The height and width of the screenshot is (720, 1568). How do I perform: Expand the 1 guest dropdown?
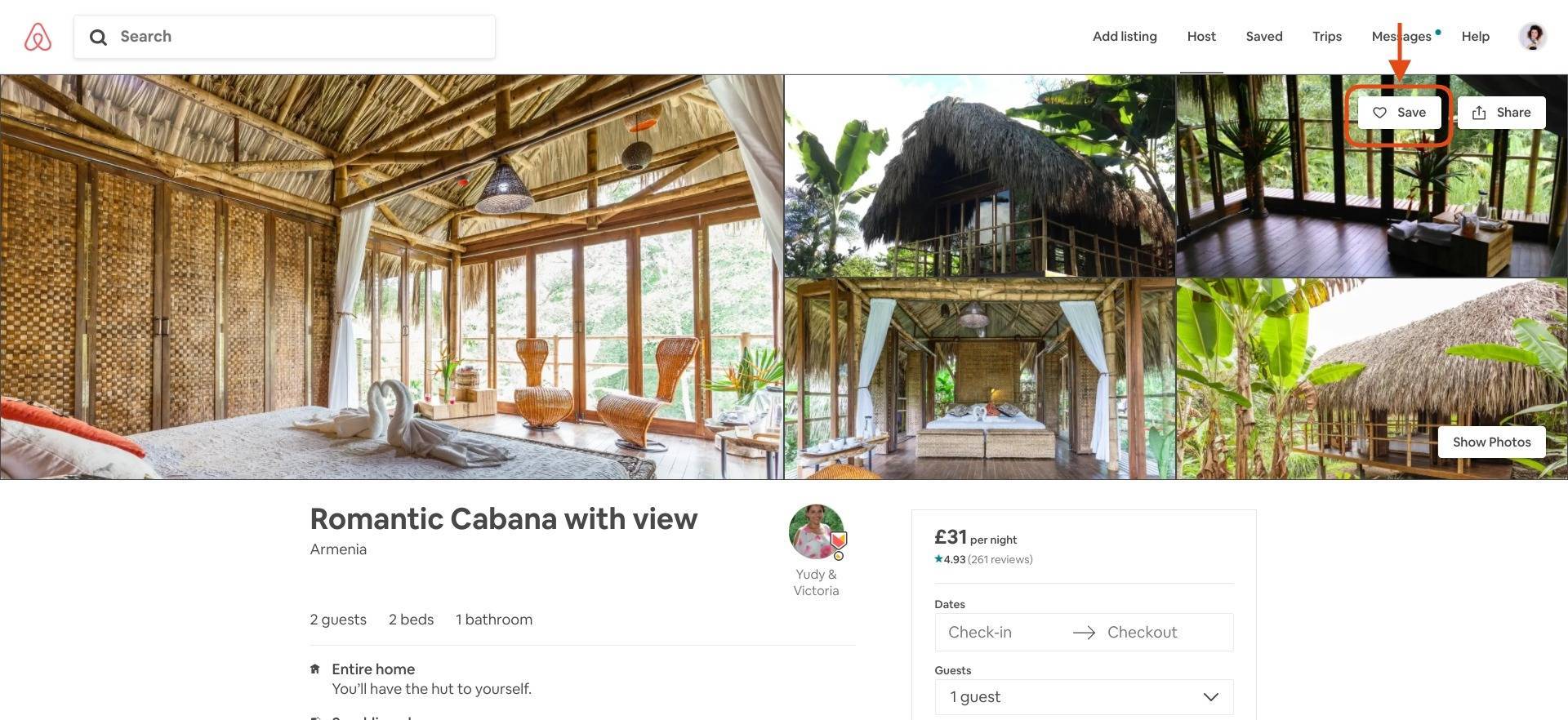click(x=1083, y=696)
